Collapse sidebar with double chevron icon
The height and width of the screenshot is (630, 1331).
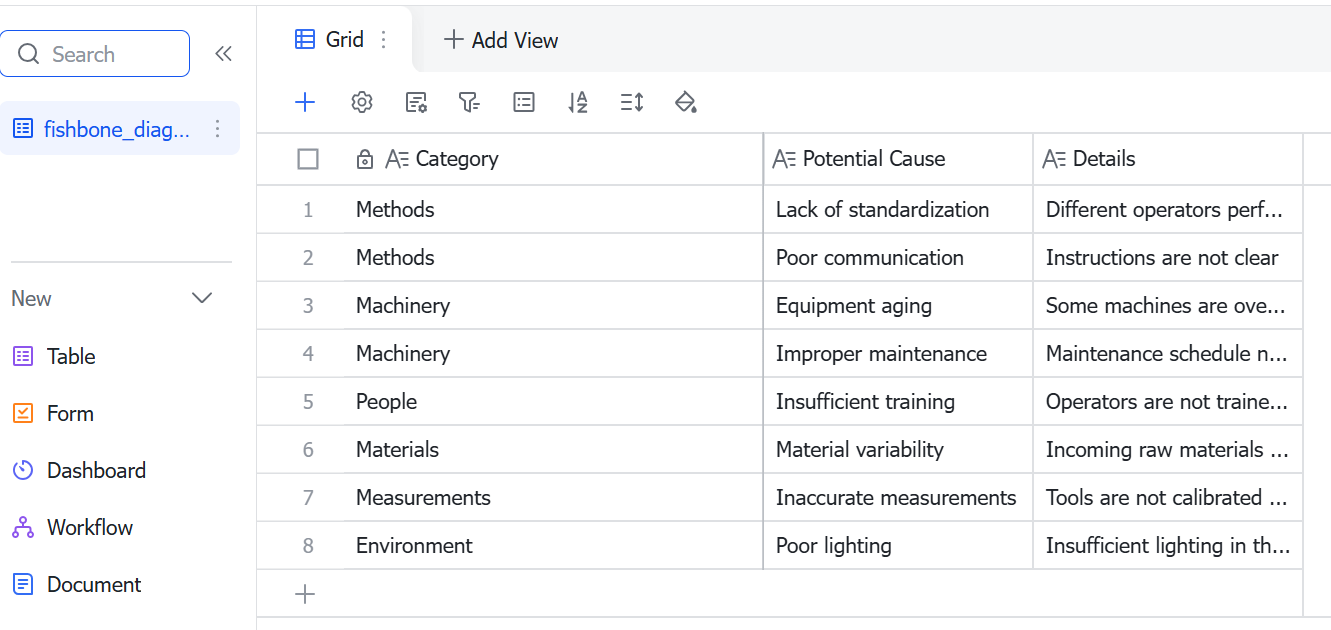(x=224, y=54)
